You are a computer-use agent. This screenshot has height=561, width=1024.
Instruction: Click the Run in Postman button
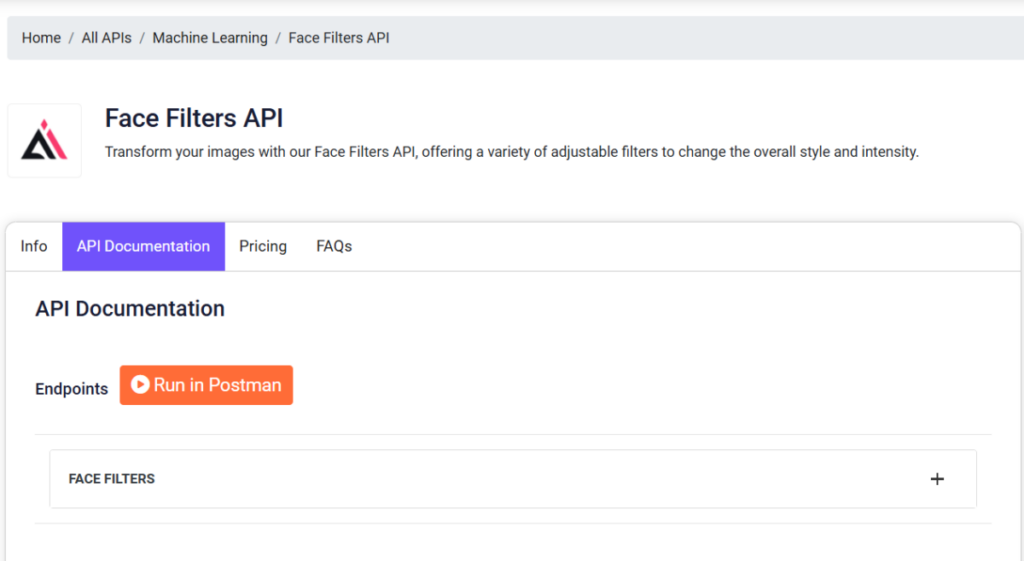[206, 385]
